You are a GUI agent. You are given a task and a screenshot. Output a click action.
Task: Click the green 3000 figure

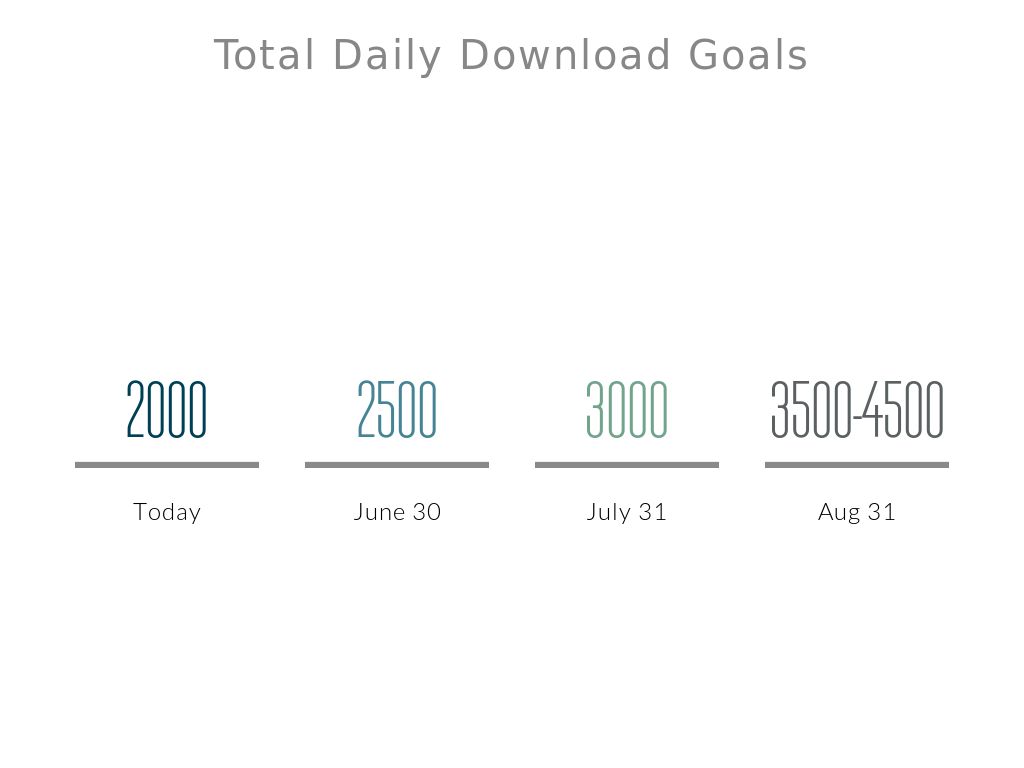[627, 410]
